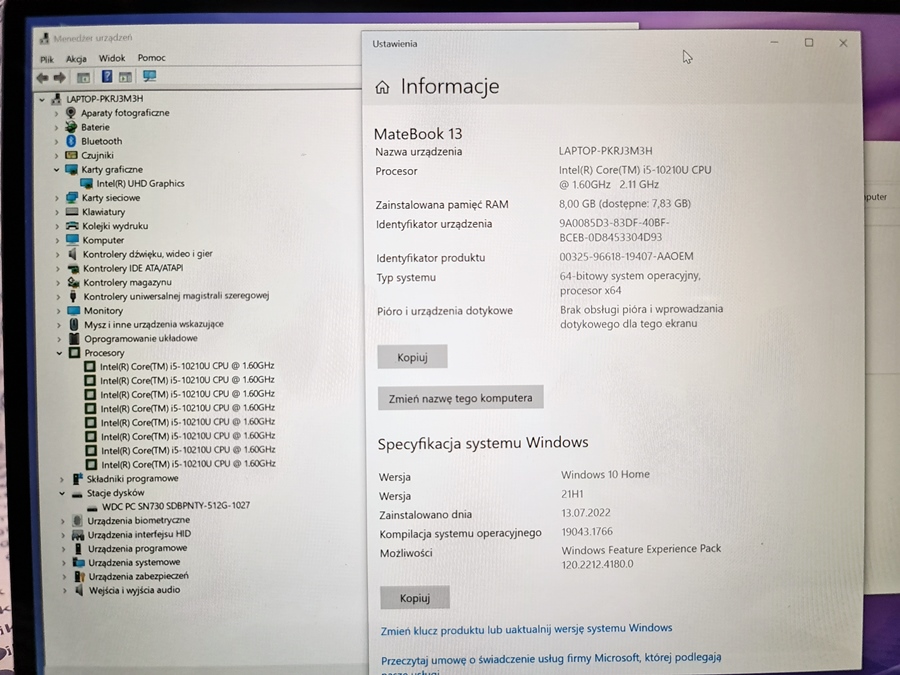Select the Czujniki sensor icon
The width and height of the screenshot is (900, 675).
click(71, 155)
